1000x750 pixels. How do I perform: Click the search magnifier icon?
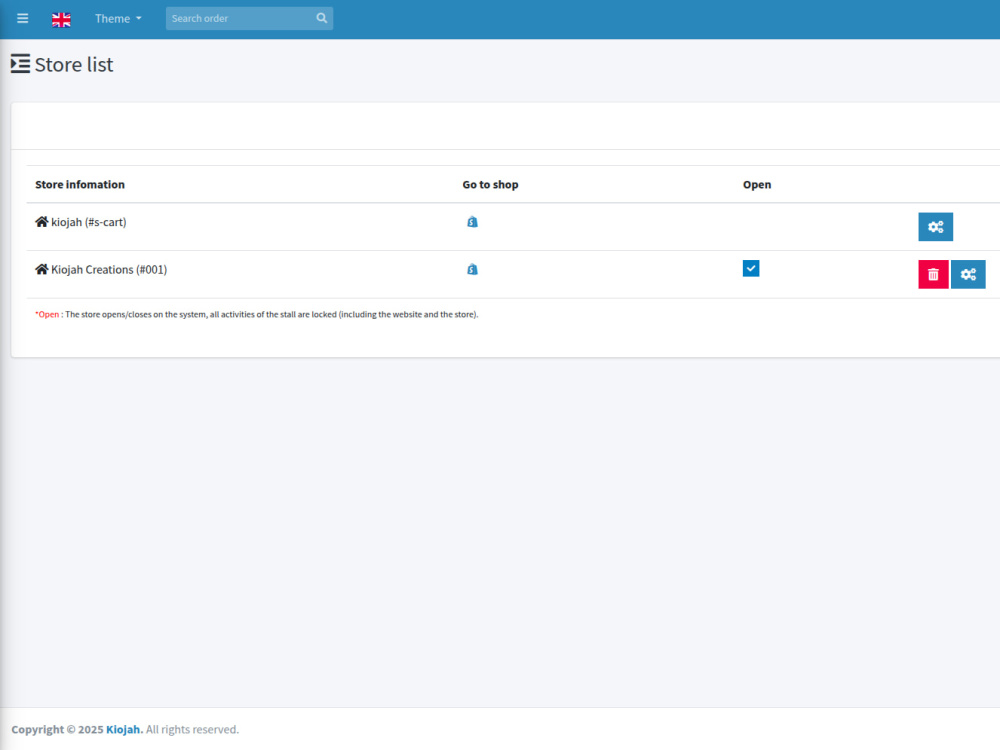click(322, 18)
